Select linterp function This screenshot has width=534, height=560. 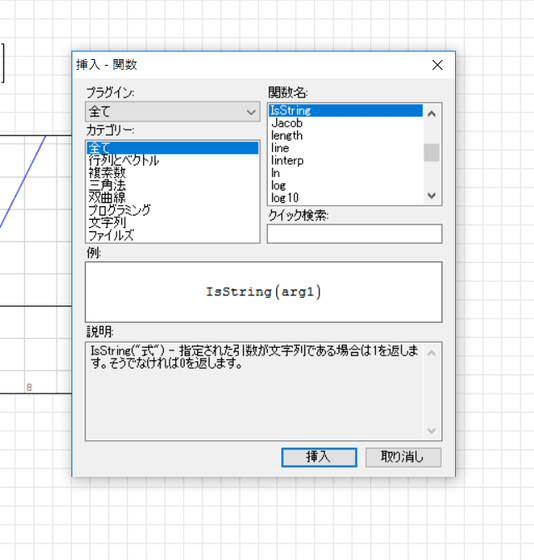[x=346, y=160]
